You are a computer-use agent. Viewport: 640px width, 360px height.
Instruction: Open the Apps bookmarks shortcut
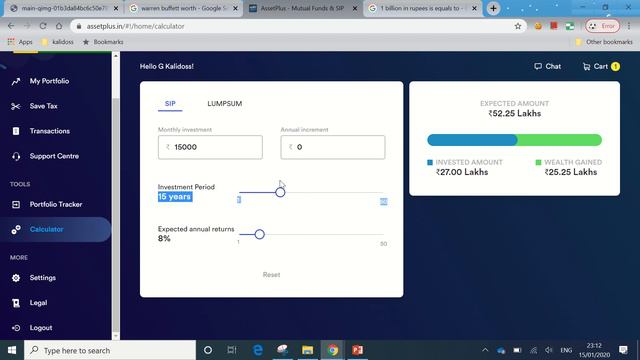pyautogui.click(x=20, y=42)
